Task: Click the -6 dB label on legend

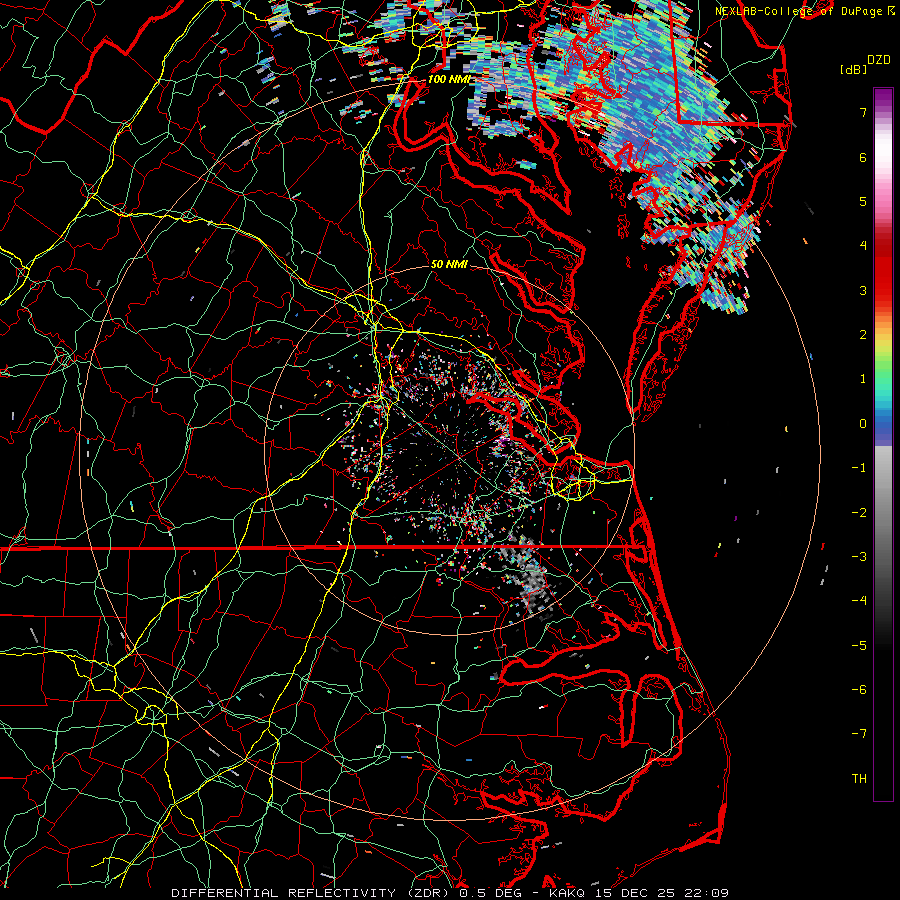Action: [859, 690]
